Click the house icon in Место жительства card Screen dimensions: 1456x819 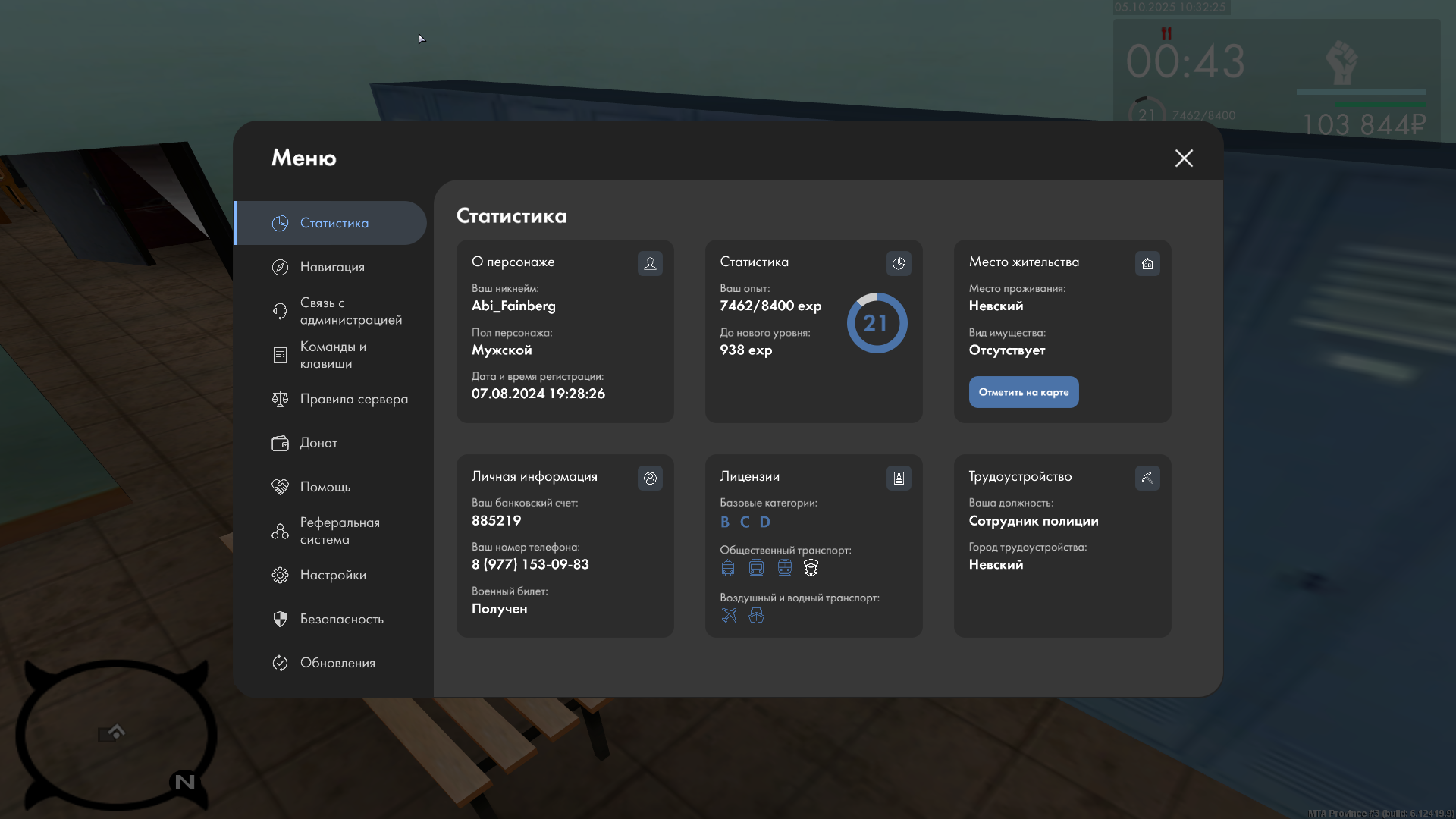1147,263
